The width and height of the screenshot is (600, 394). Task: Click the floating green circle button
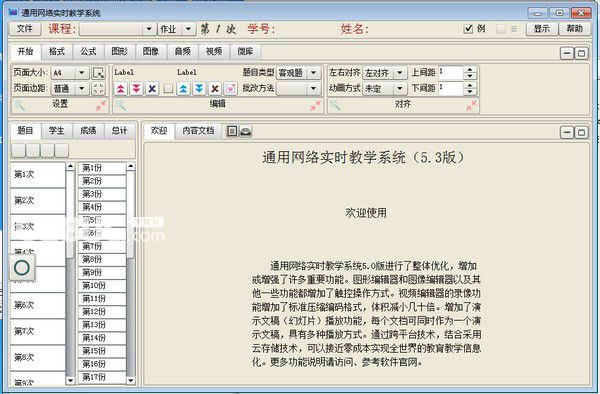(22, 267)
